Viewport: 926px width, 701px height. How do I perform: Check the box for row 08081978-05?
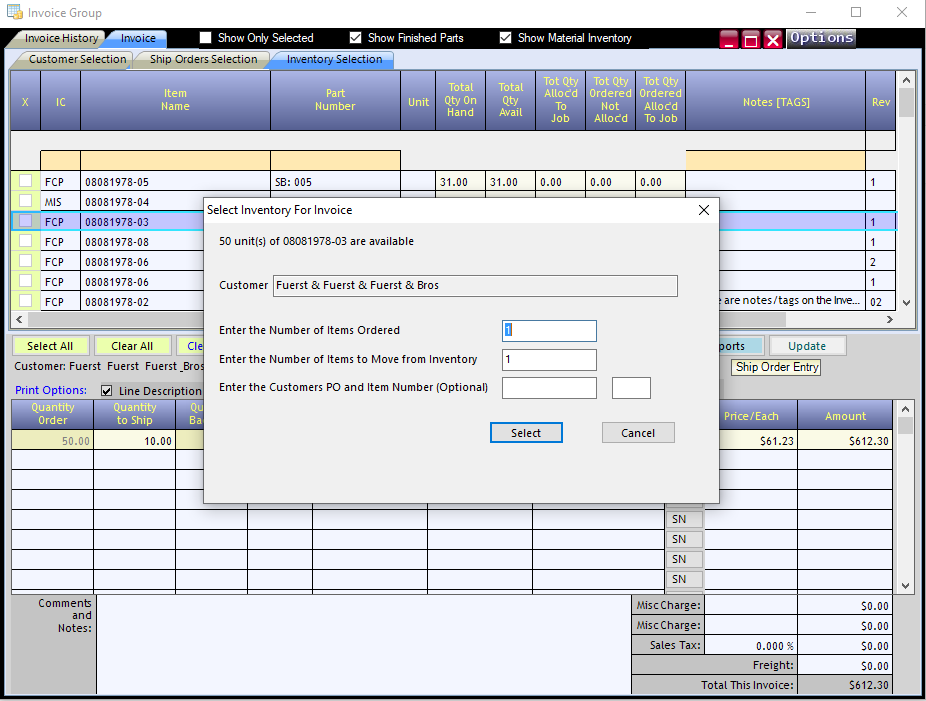point(25,181)
